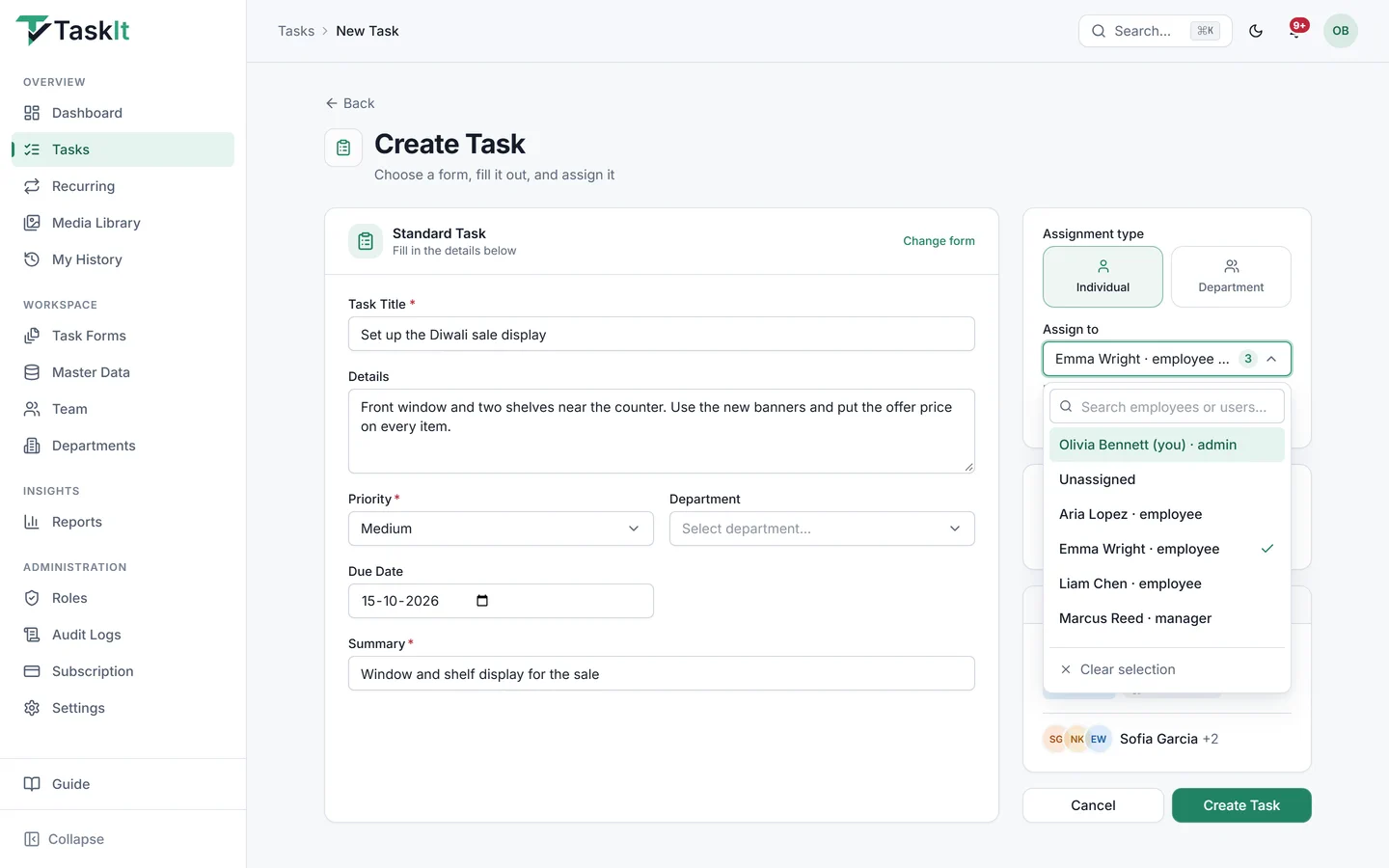Select Department assignment type
1389x868 pixels.
[x=1231, y=277]
